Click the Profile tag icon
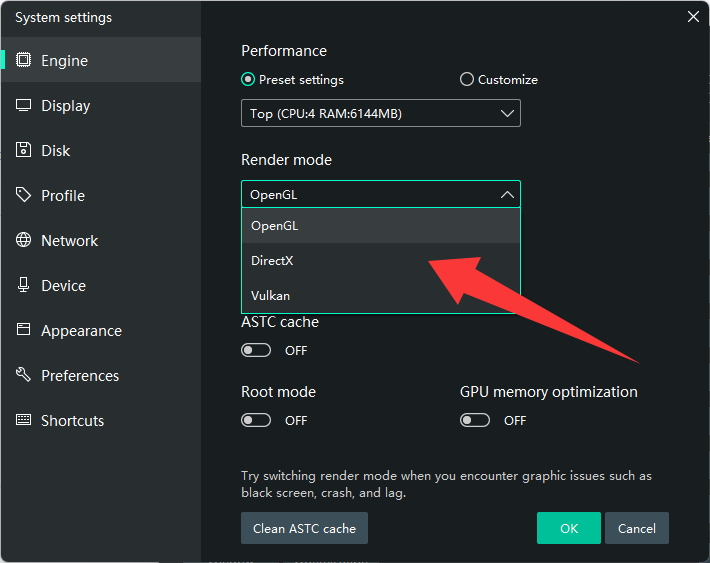 coord(24,196)
